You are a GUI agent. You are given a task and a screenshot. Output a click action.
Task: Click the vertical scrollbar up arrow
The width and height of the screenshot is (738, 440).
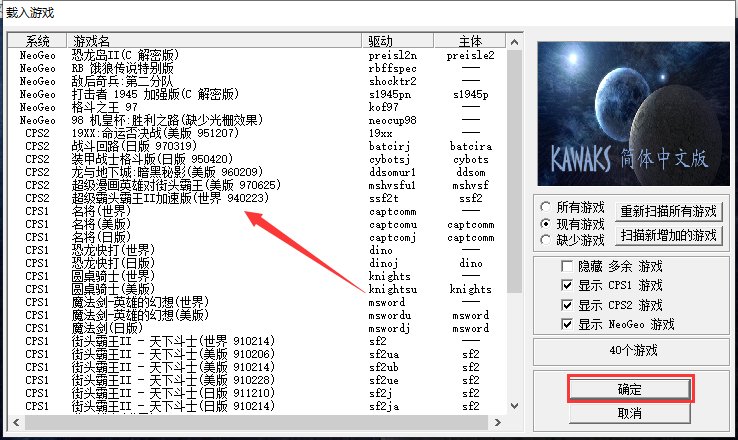click(x=514, y=42)
